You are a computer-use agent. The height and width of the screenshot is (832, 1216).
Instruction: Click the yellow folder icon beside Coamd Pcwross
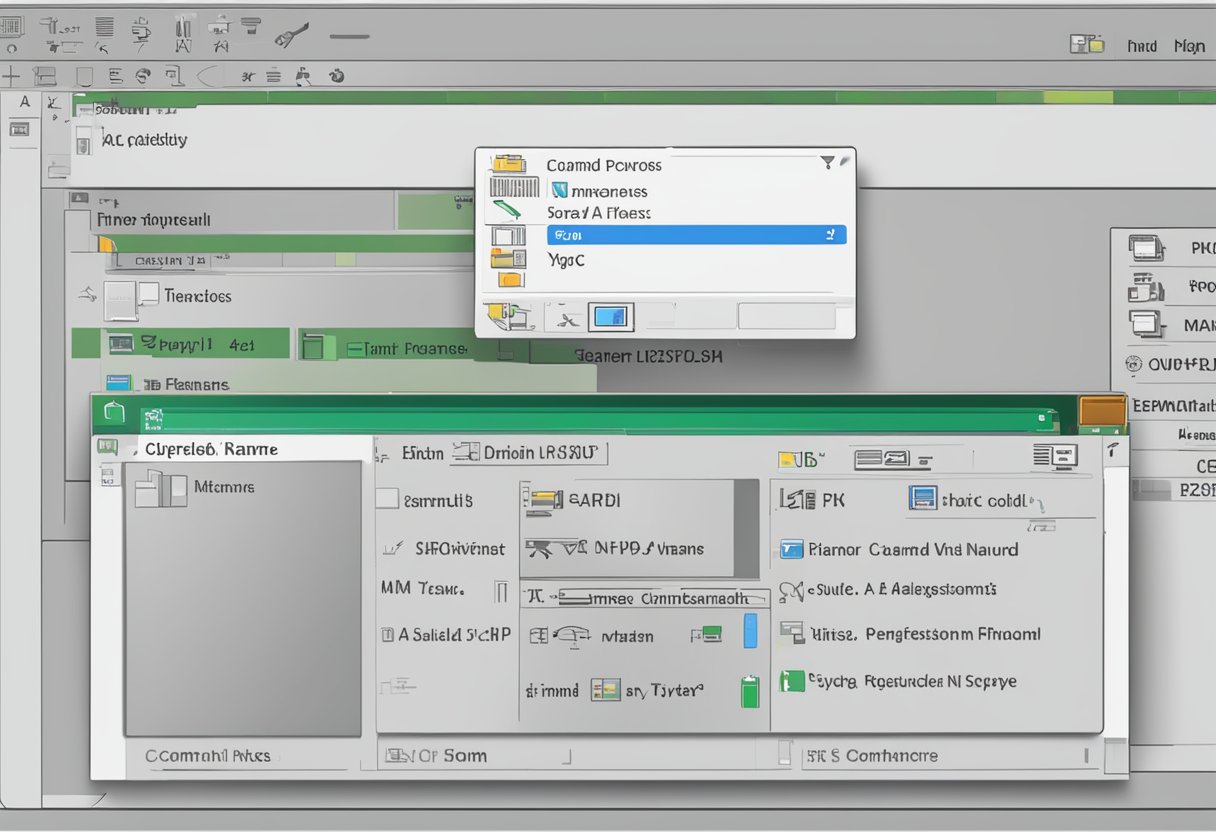pyautogui.click(x=508, y=164)
